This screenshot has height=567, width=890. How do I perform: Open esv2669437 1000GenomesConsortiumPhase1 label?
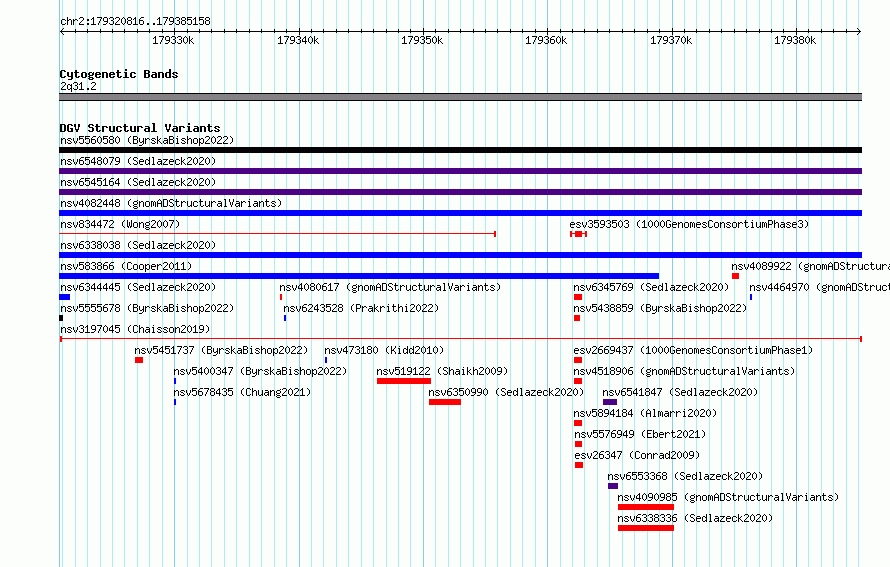[693, 350]
